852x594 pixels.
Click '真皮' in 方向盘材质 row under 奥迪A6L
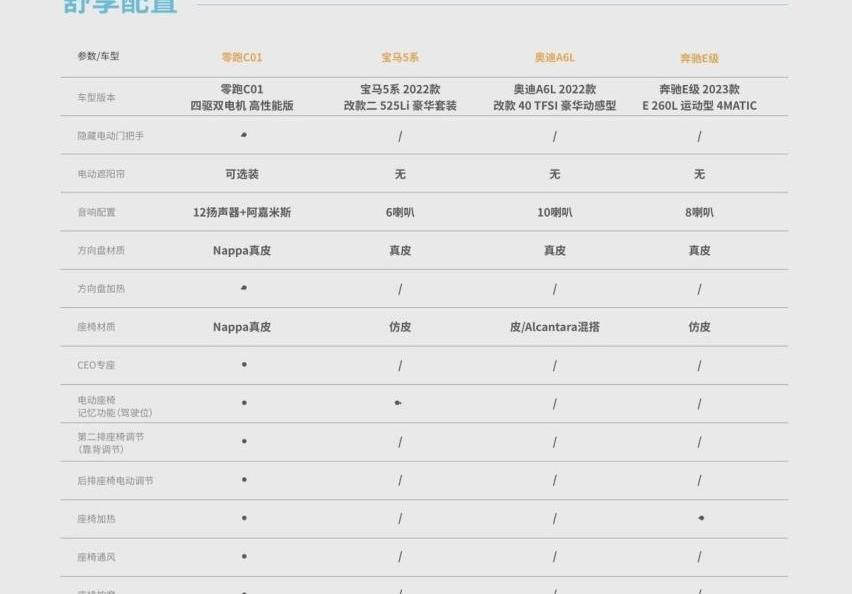tap(555, 251)
